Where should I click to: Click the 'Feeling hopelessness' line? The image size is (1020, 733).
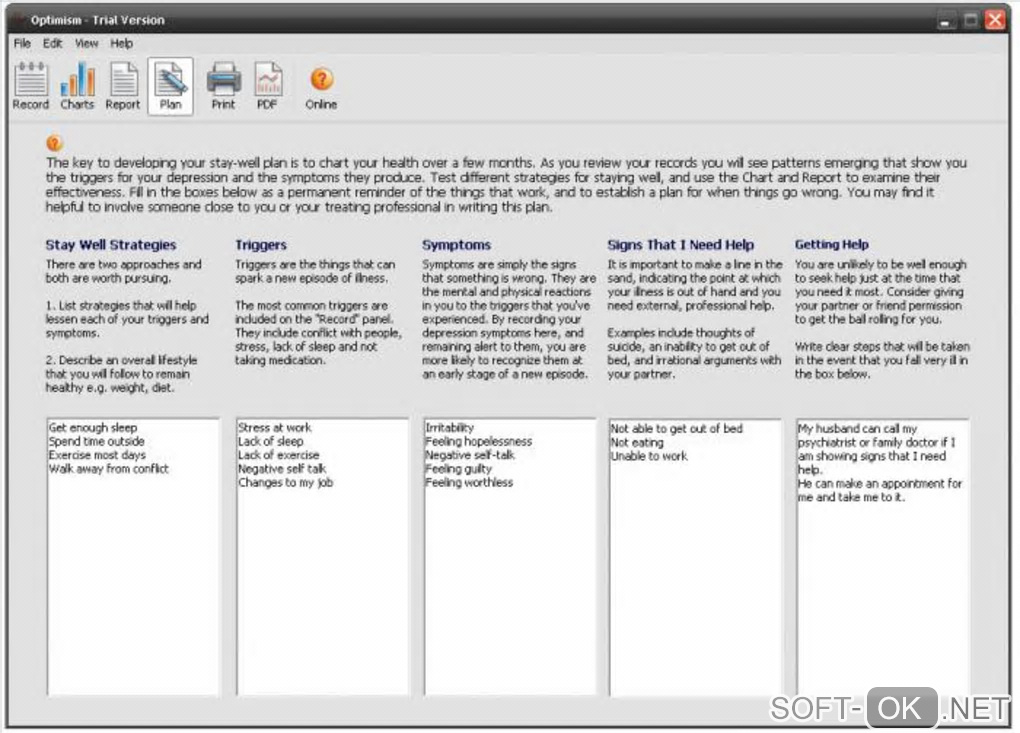click(x=479, y=442)
